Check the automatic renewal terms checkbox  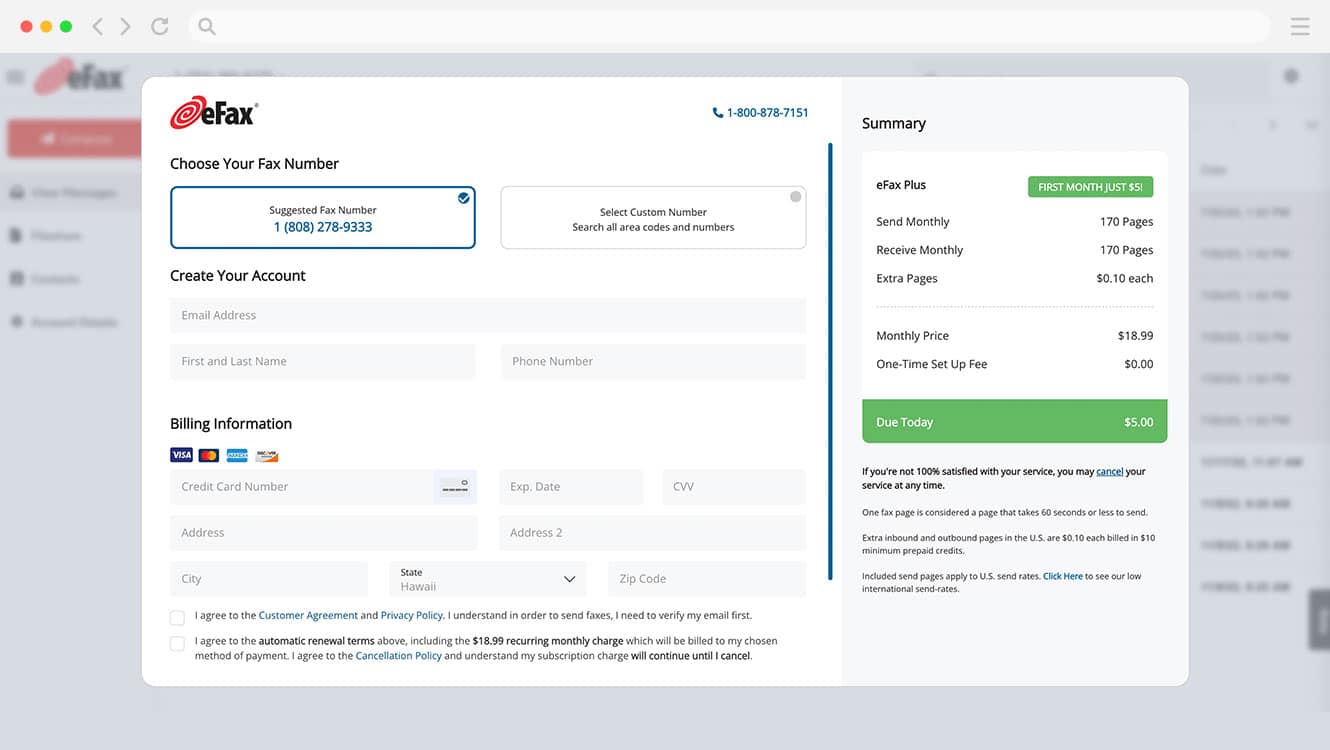177,645
